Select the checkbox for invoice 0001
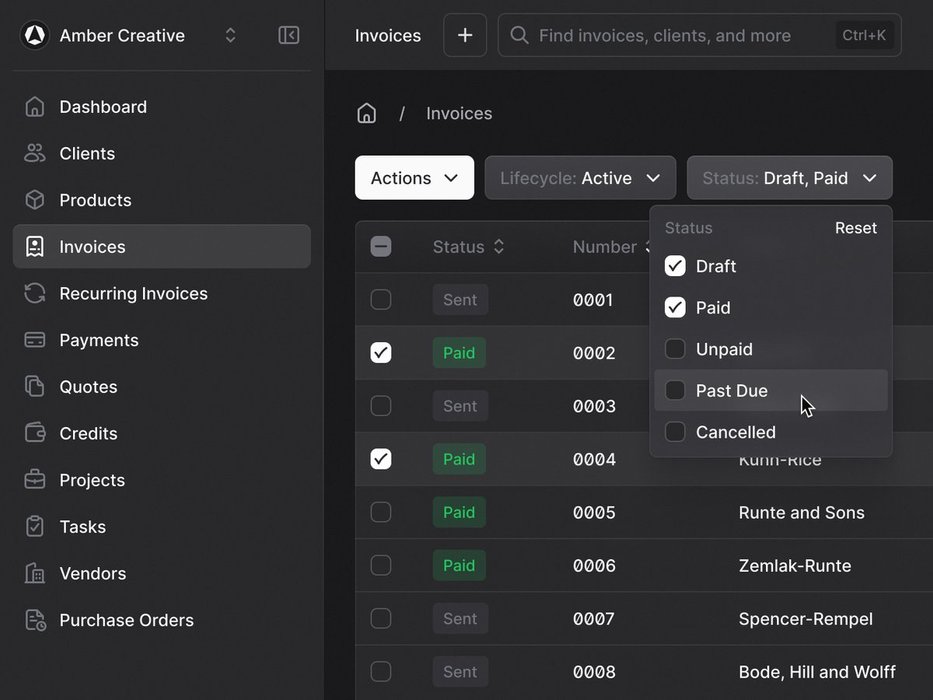This screenshot has height=700, width=933. point(381,299)
